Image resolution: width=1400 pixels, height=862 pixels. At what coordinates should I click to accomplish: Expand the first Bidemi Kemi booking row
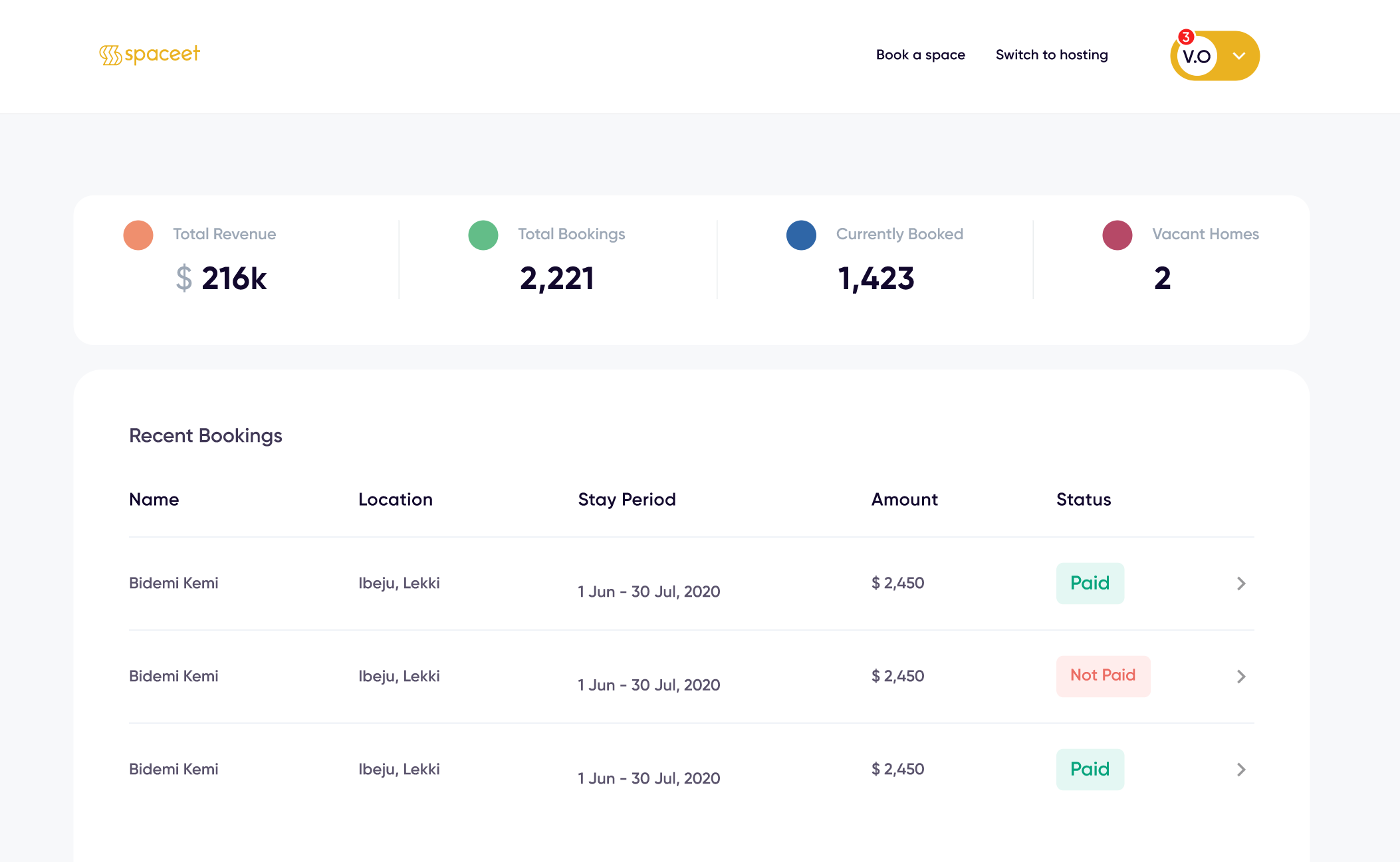point(1240,583)
